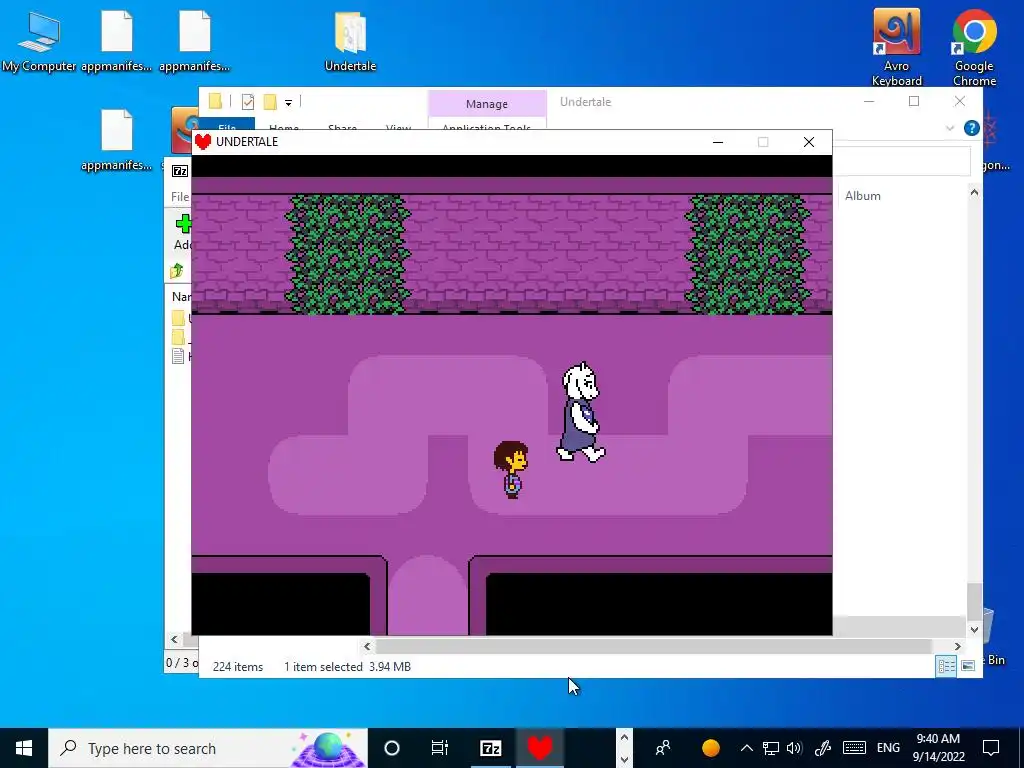Viewport: 1024px width, 768px height.
Task: Open the My Computer desktop icon
Action: click(x=39, y=40)
